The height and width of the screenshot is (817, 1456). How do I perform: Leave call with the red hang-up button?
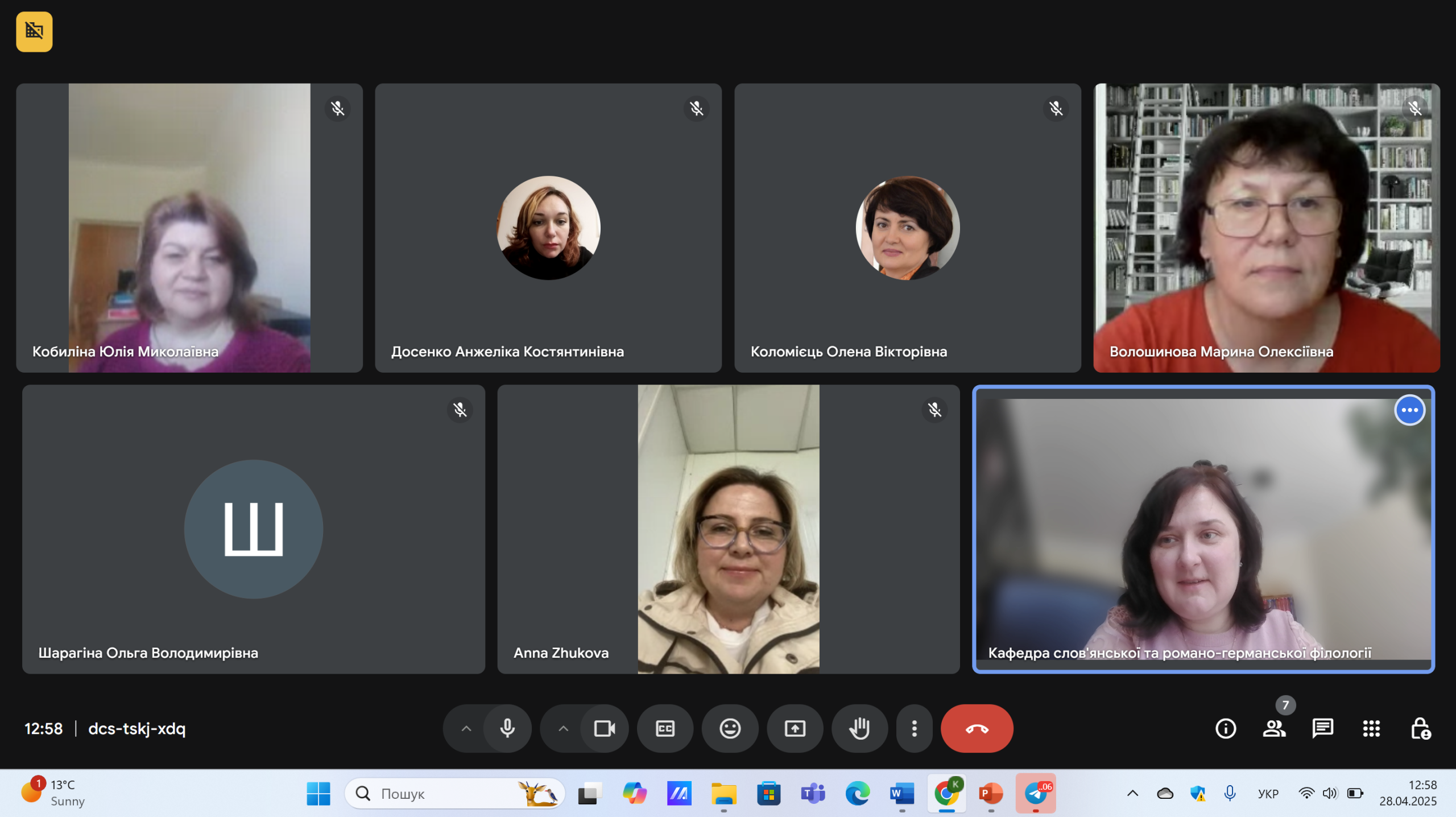tap(977, 728)
